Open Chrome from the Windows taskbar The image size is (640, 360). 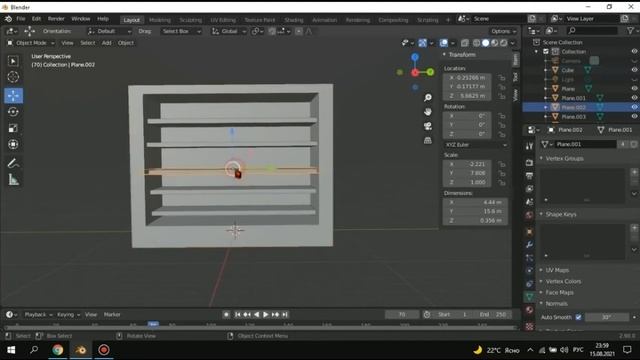(x=58, y=350)
